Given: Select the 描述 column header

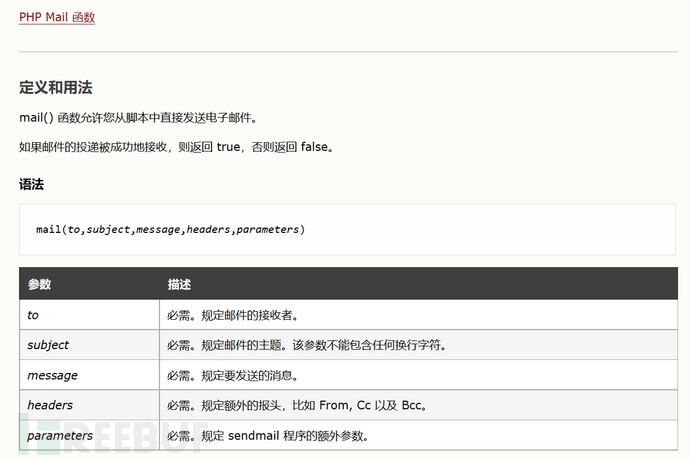Looking at the screenshot, I should 418,284.
